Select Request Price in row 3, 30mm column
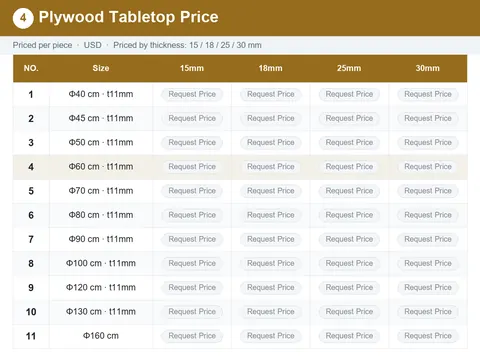This screenshot has width=480, height=361. pyautogui.click(x=428, y=143)
